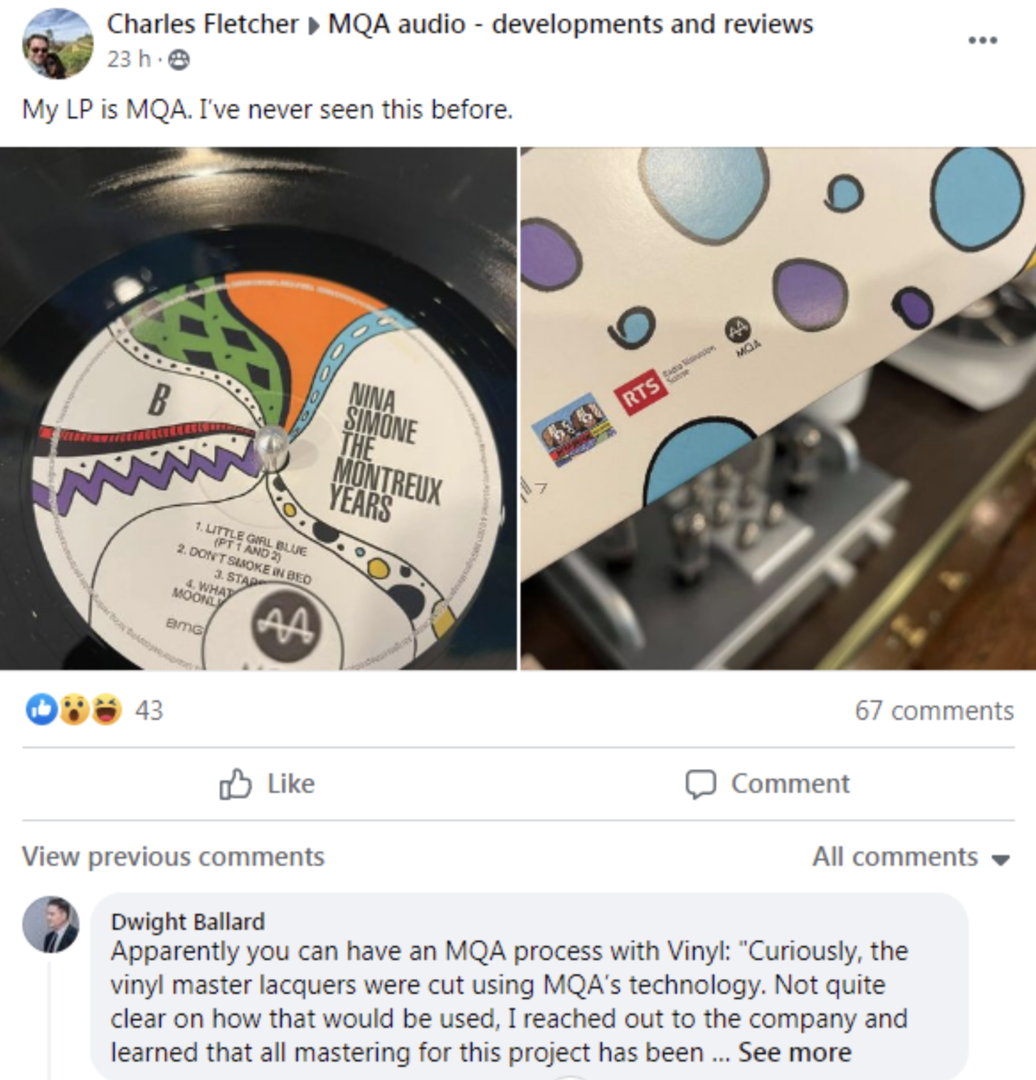Expand comment with See more
Screen dimensions: 1036x1080
tap(795, 1052)
